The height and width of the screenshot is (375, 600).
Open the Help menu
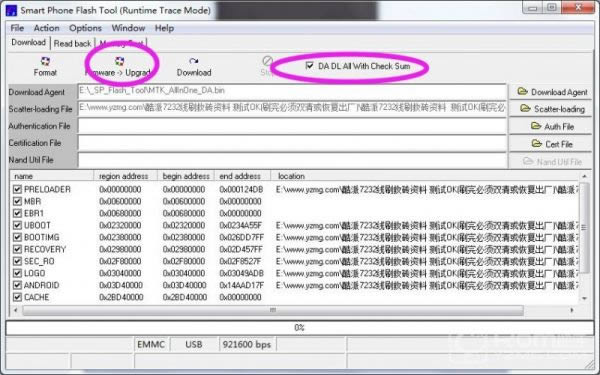pos(164,28)
